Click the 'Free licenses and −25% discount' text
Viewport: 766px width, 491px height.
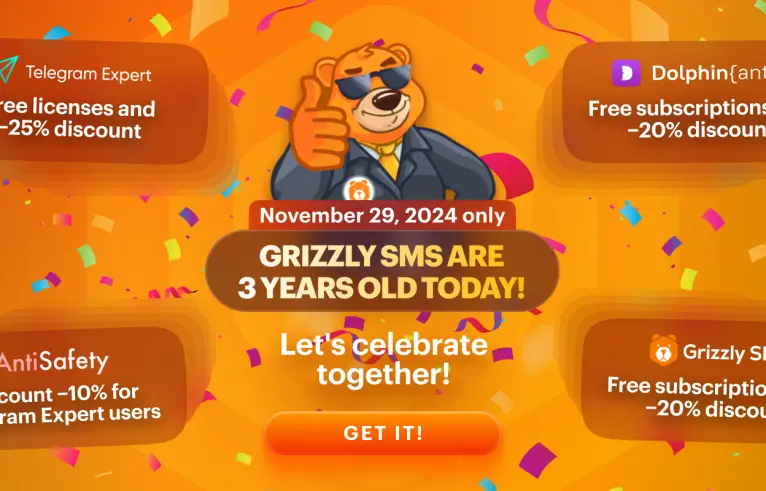(77, 119)
